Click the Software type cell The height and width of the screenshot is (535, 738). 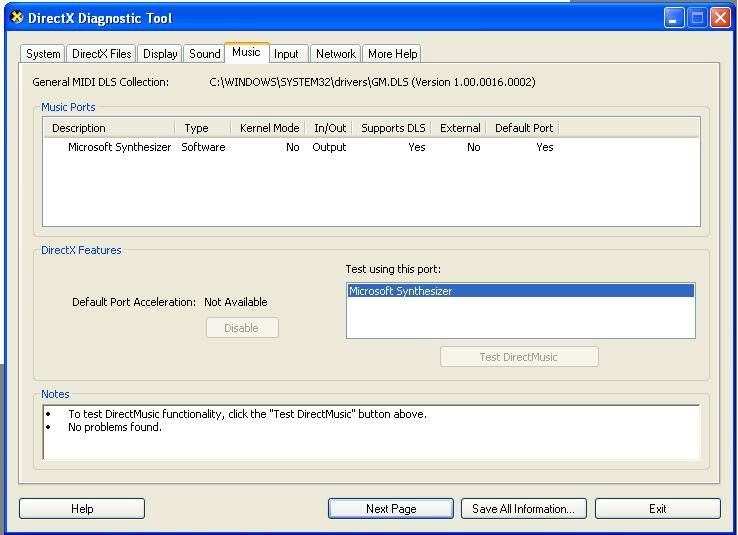point(203,147)
